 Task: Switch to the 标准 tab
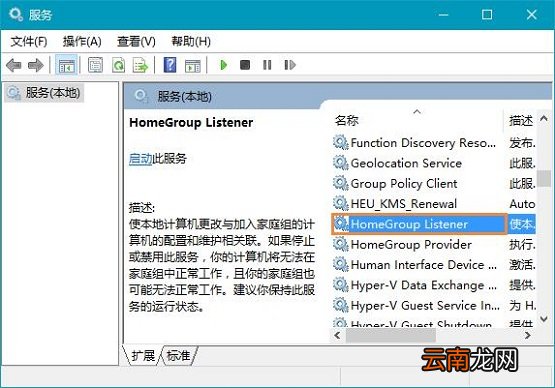tap(178, 355)
